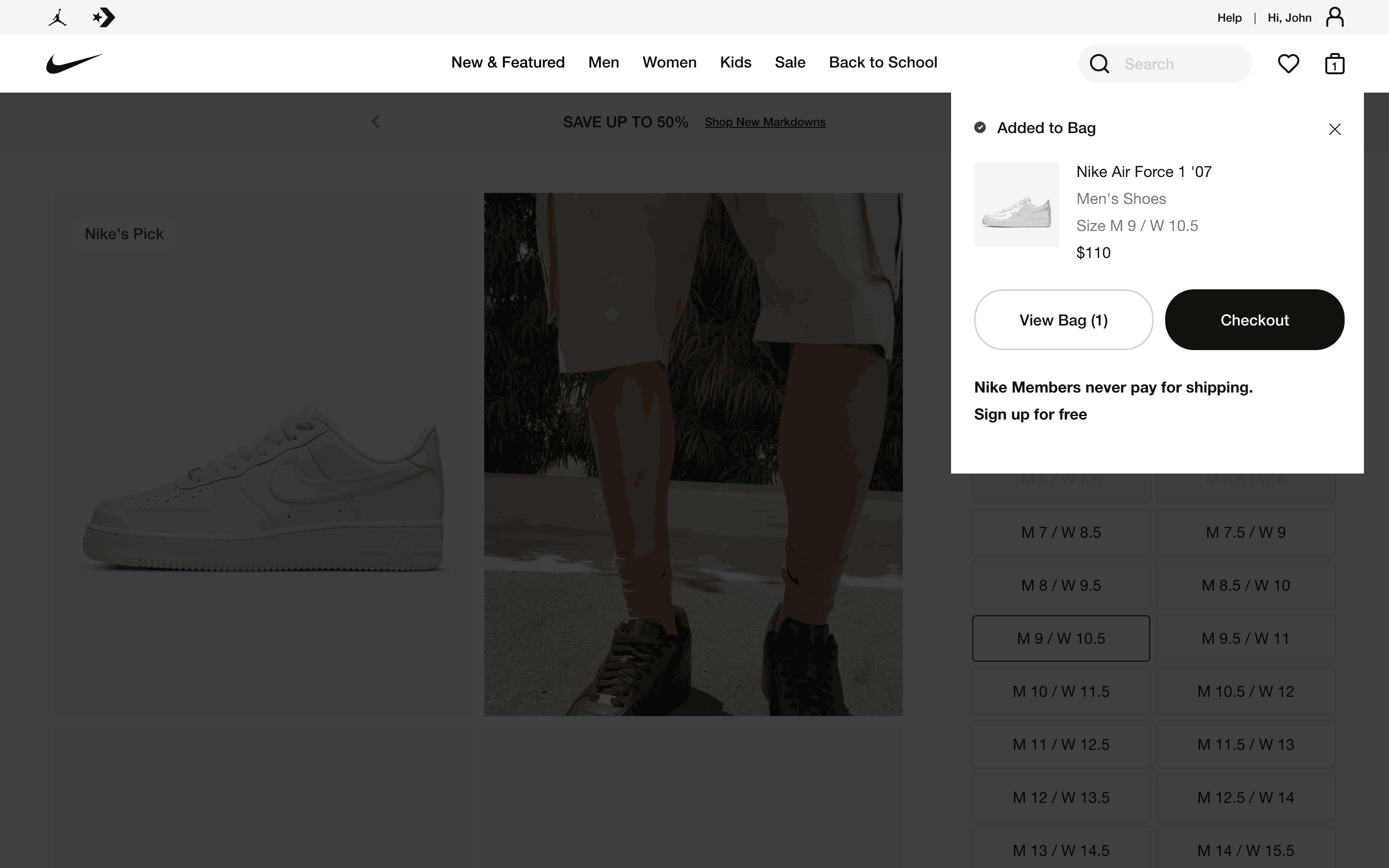Screen dimensions: 1389x868
Task: Focus the Search input field
Action: pyautogui.click(x=1183, y=64)
